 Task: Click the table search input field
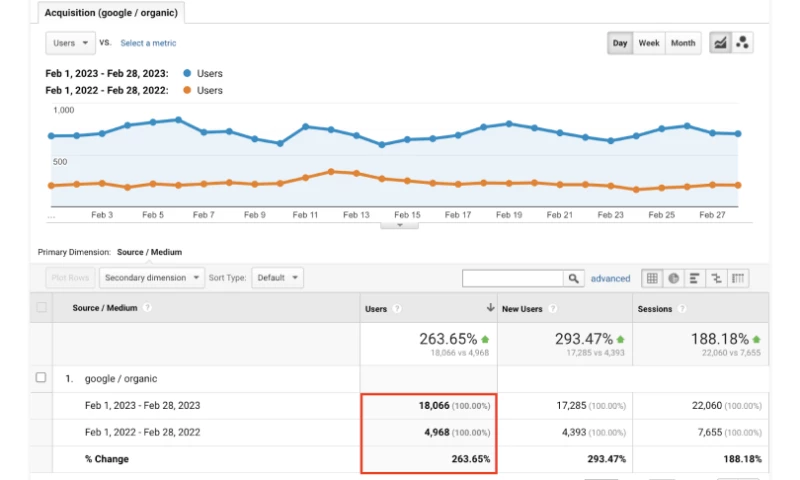pyautogui.click(x=512, y=278)
